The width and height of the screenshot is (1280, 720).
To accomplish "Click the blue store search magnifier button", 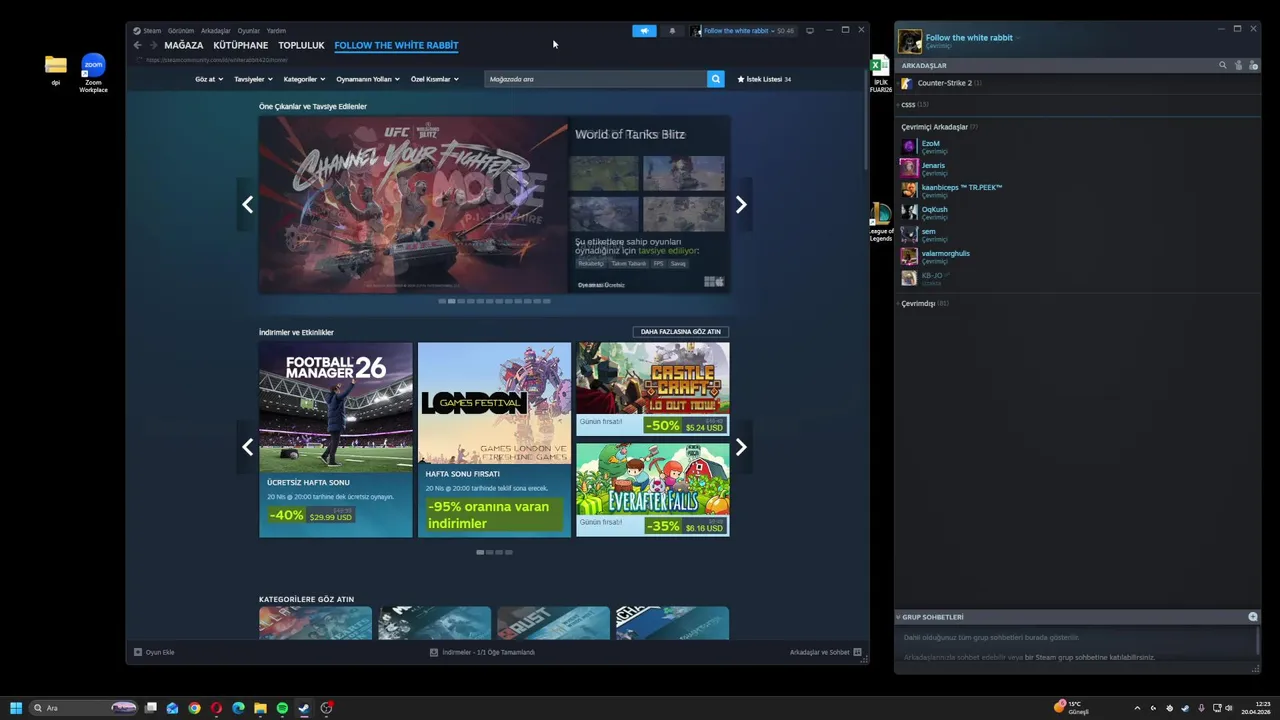I will pyautogui.click(x=715, y=79).
